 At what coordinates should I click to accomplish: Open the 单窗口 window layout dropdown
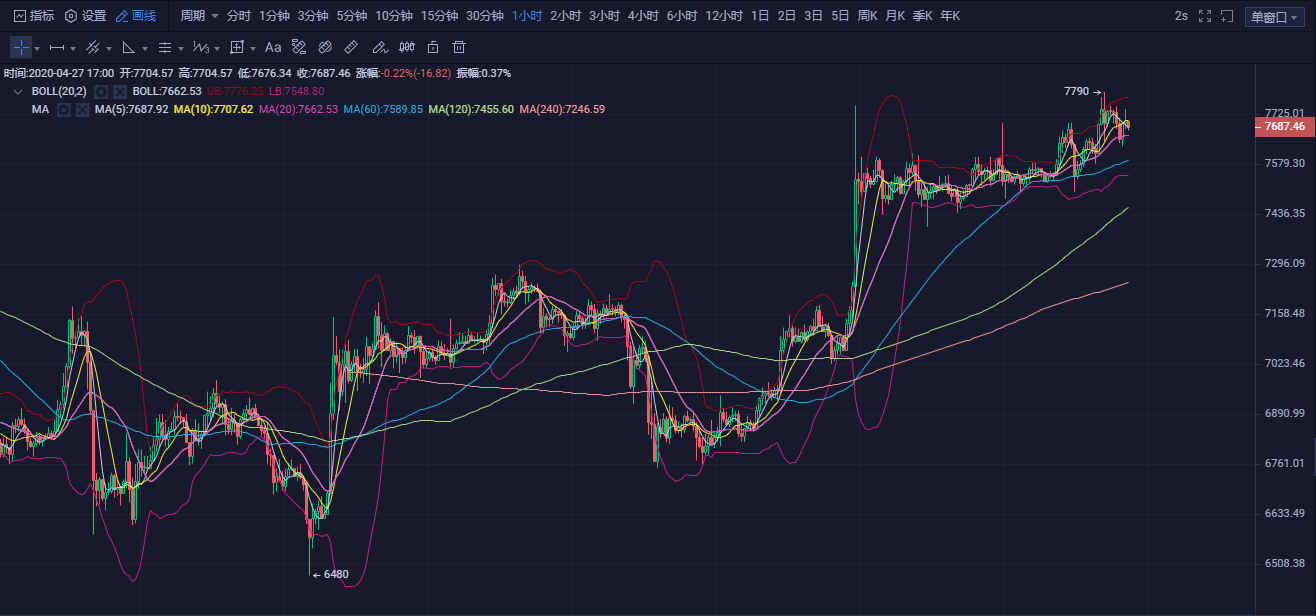click(x=1274, y=17)
